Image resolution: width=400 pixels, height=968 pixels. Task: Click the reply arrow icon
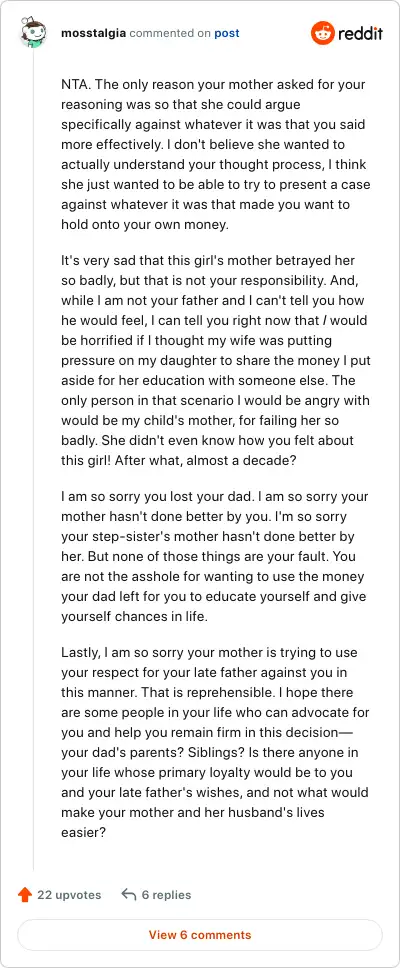coord(128,895)
